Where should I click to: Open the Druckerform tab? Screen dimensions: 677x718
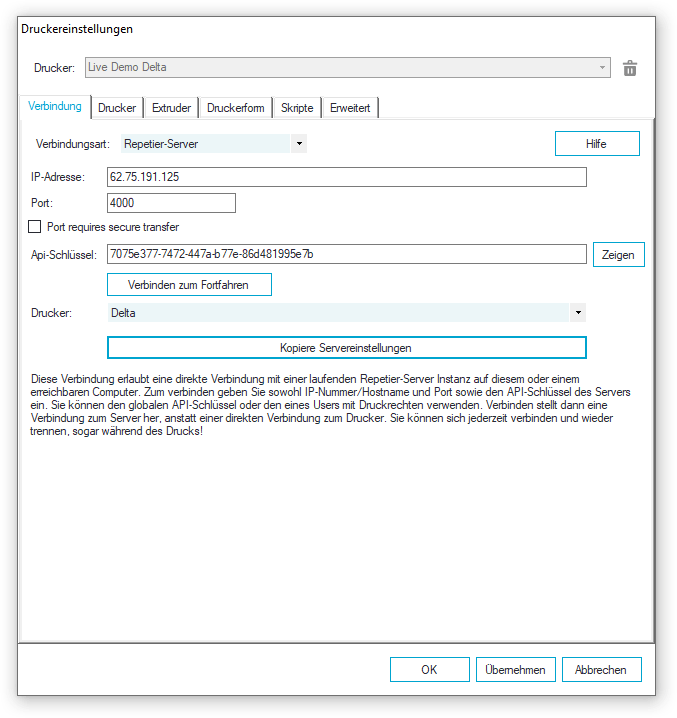pos(236,108)
